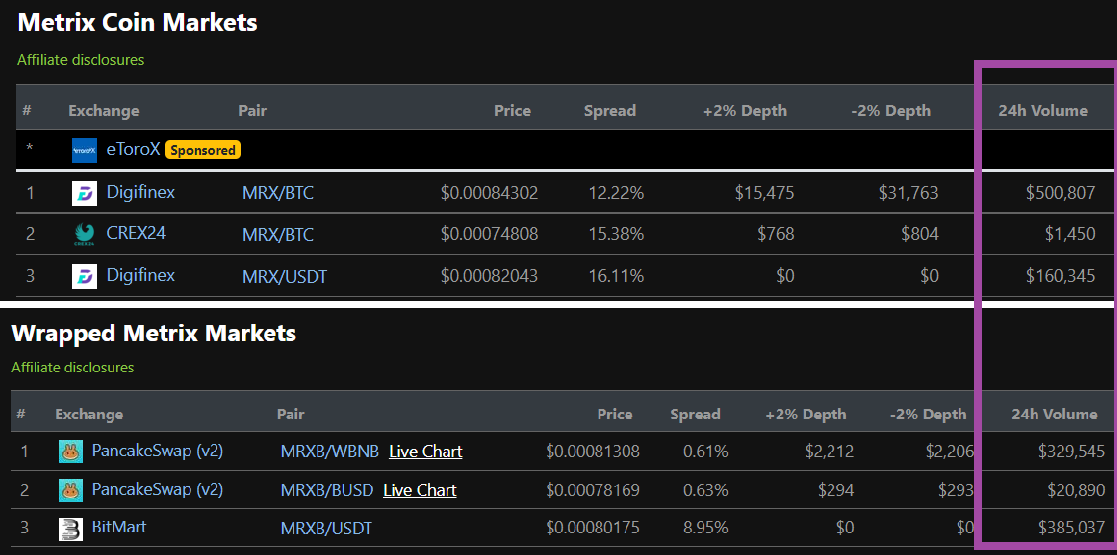Viewport: 1117px width, 555px height.
Task: Click price $0.00074808
Action: (x=489, y=234)
